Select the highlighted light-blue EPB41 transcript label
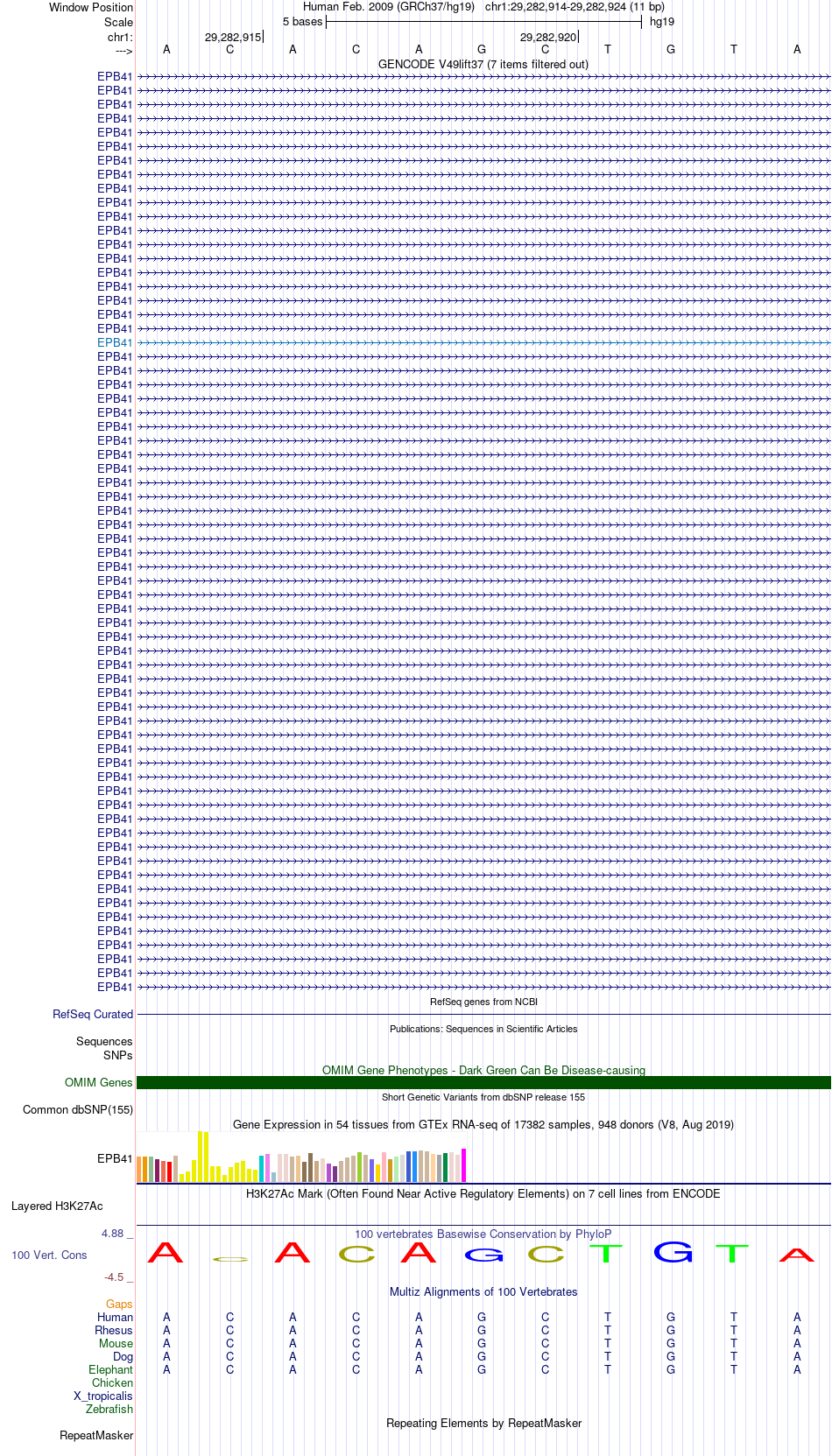The width and height of the screenshot is (832, 1456). coord(115,342)
